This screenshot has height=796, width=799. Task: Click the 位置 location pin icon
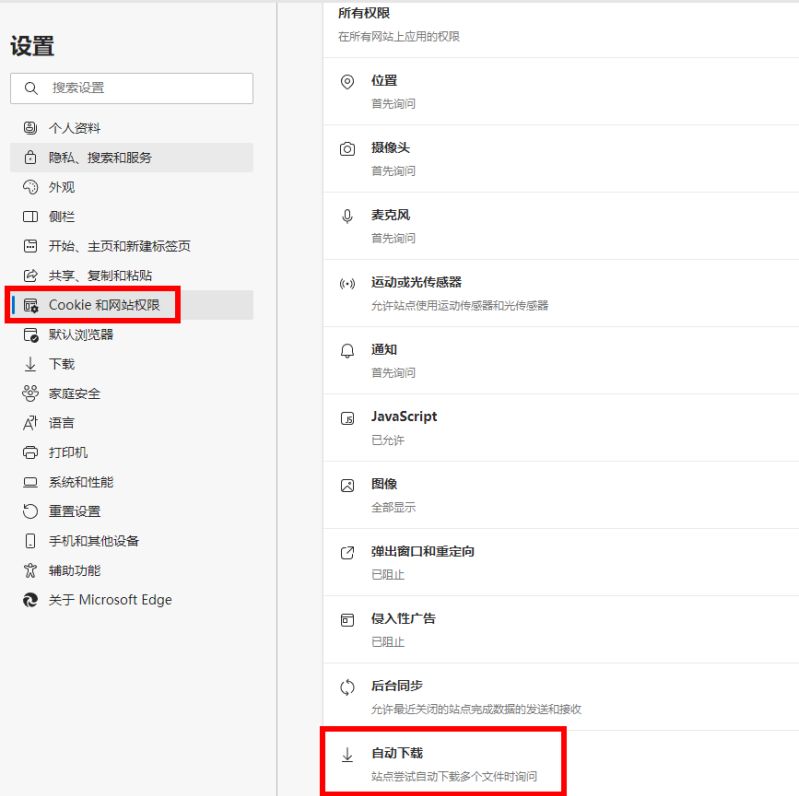point(347,82)
